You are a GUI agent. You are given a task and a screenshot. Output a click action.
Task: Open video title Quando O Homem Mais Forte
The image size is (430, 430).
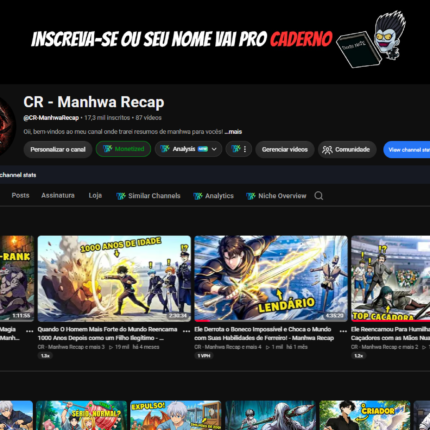[107, 333]
